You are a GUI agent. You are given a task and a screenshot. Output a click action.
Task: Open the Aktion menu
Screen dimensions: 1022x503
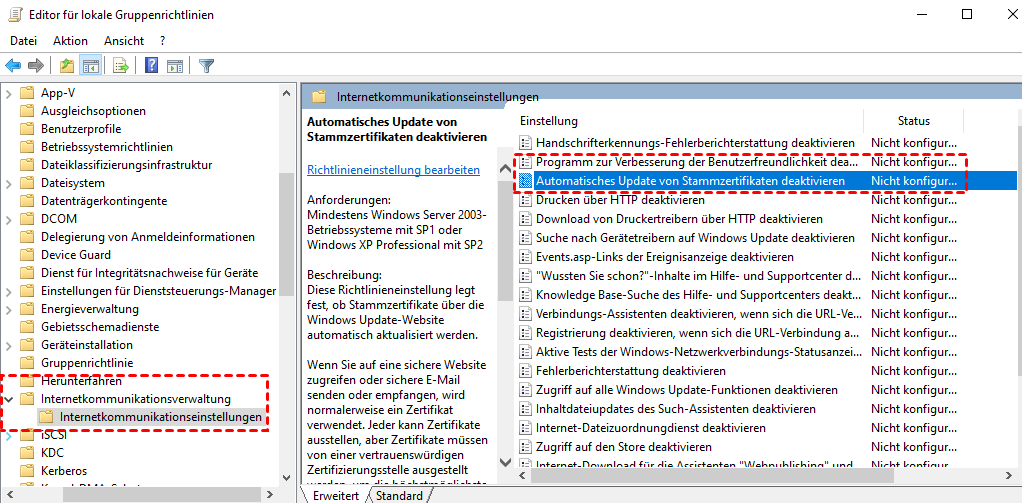point(70,41)
